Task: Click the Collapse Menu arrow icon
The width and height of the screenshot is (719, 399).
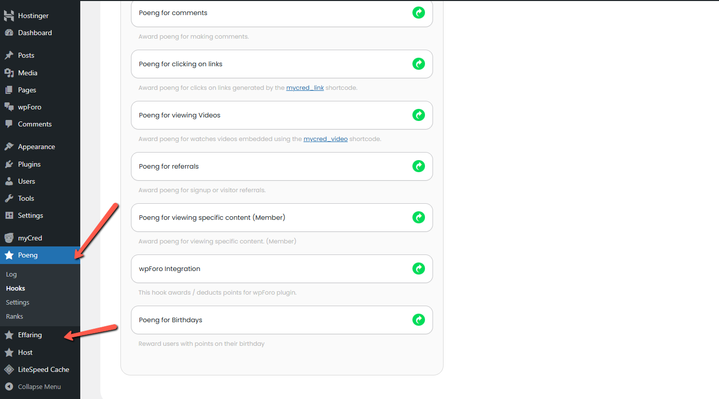Action: coord(9,387)
